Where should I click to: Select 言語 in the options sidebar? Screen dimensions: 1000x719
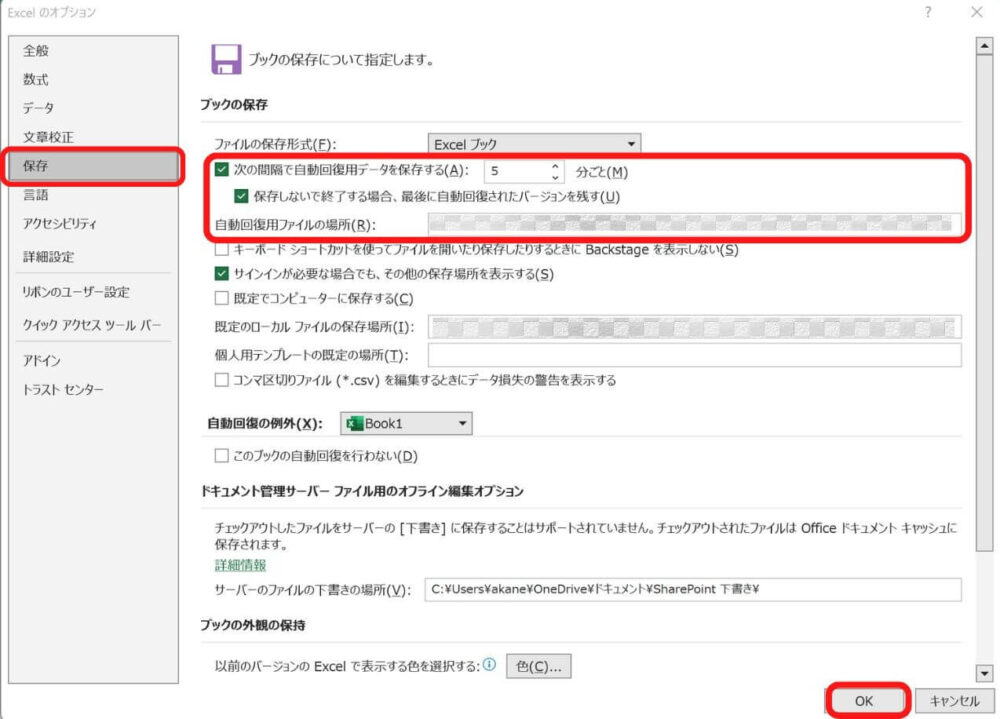click(x=93, y=195)
